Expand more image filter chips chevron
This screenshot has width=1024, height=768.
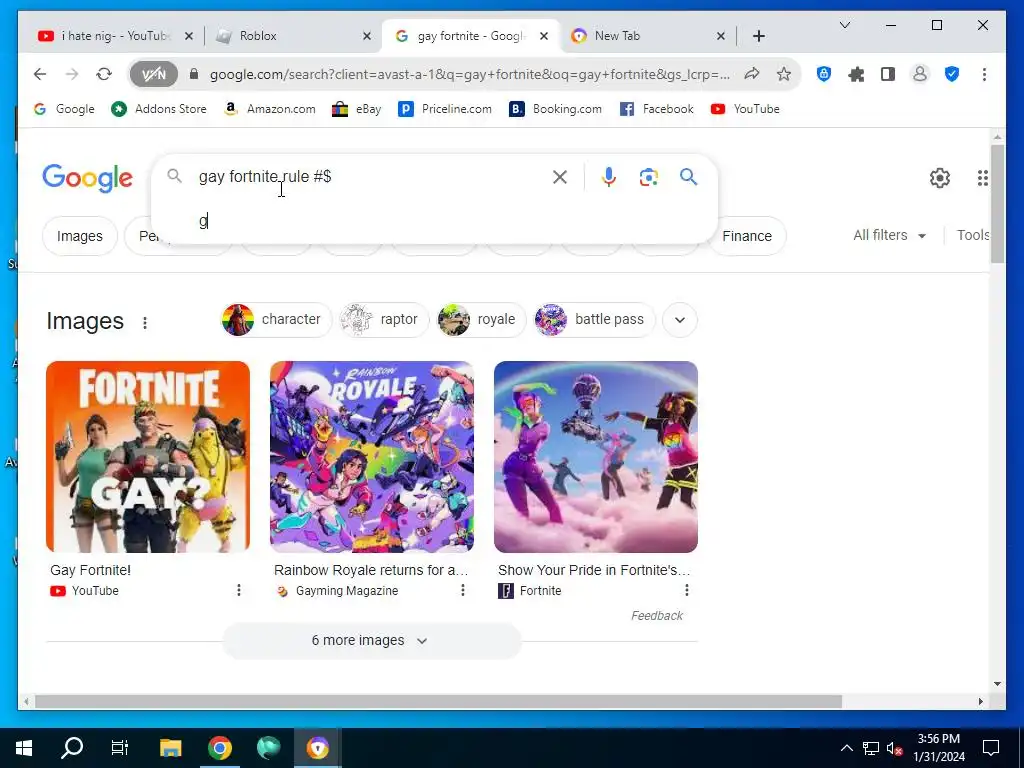(x=680, y=320)
